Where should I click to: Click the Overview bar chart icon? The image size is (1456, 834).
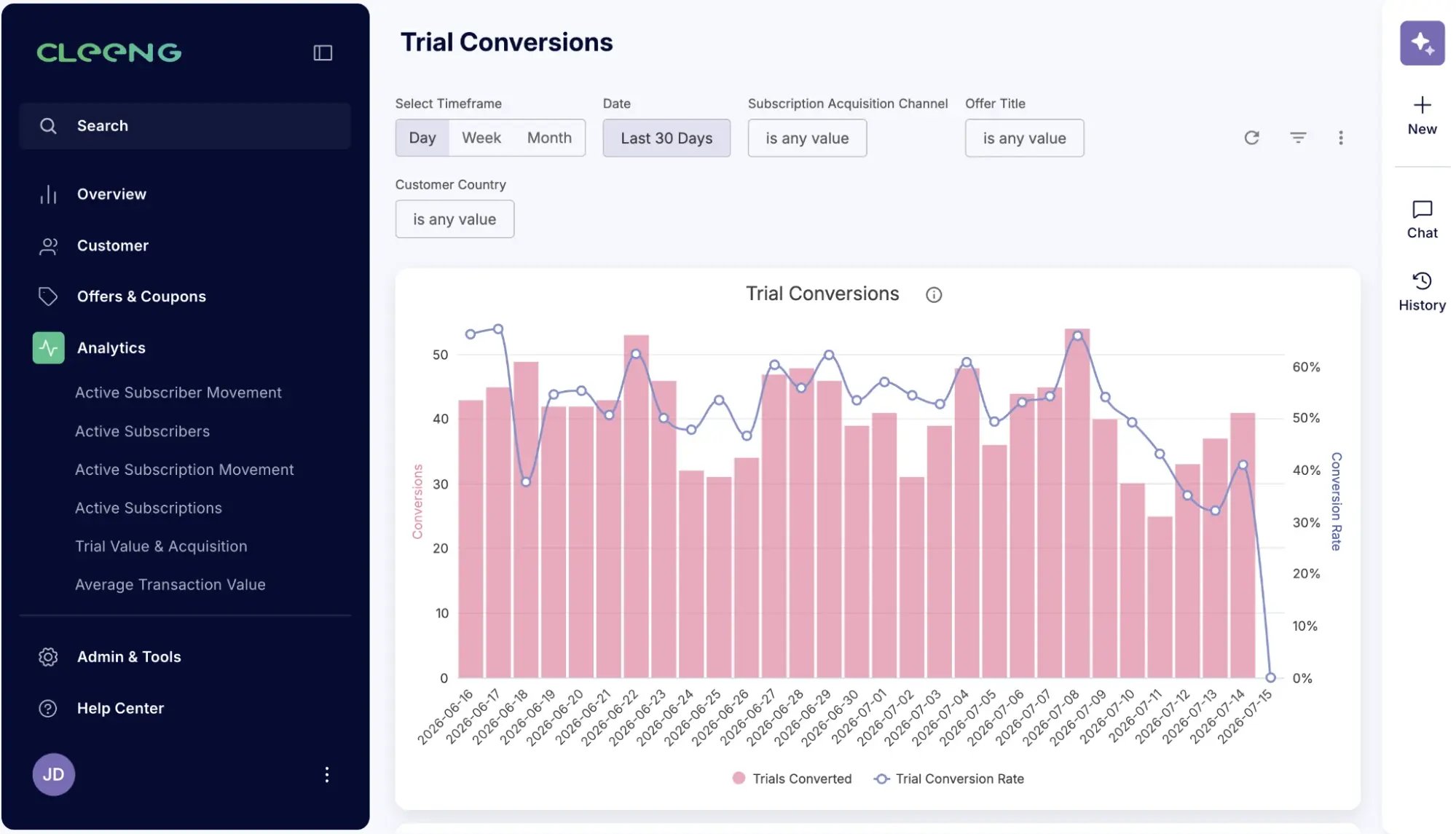[48, 194]
